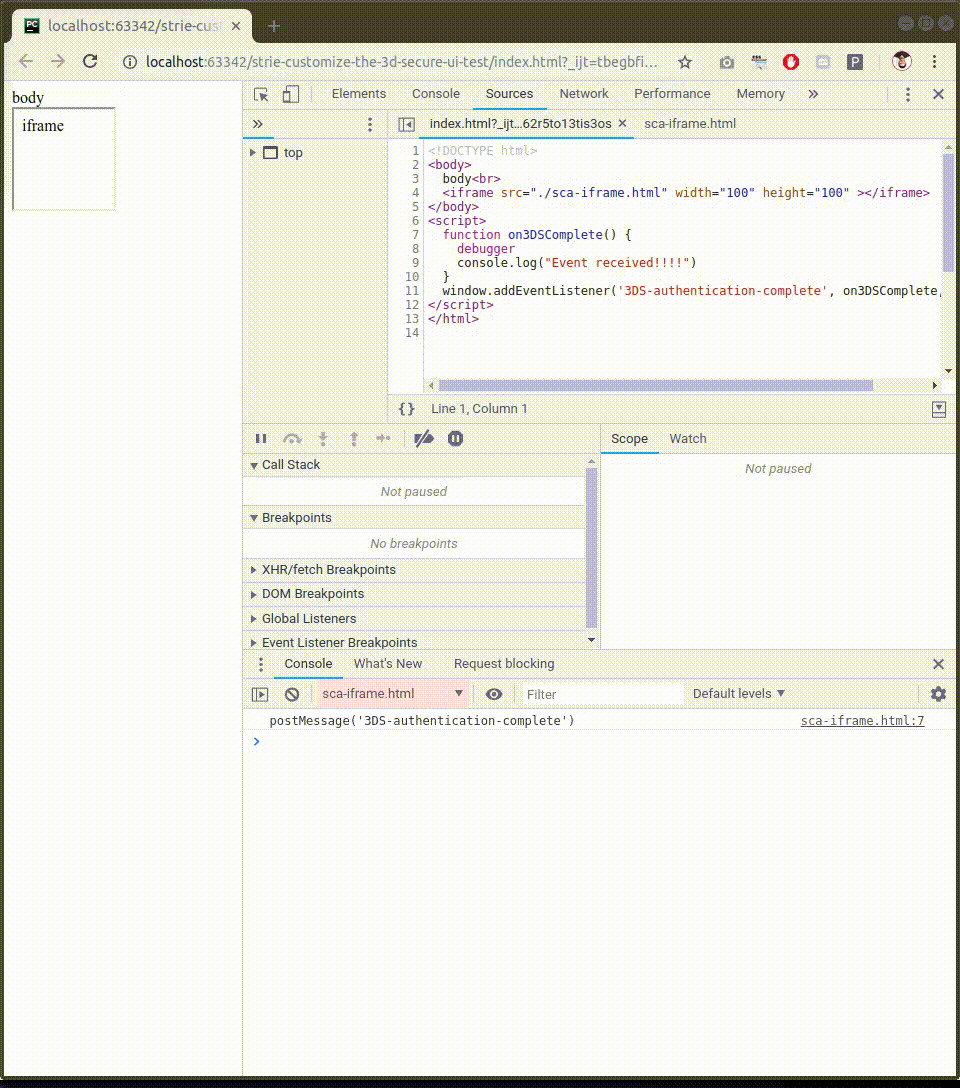
Task: Click the debugger pane vertical scrollbar
Action: 591,547
